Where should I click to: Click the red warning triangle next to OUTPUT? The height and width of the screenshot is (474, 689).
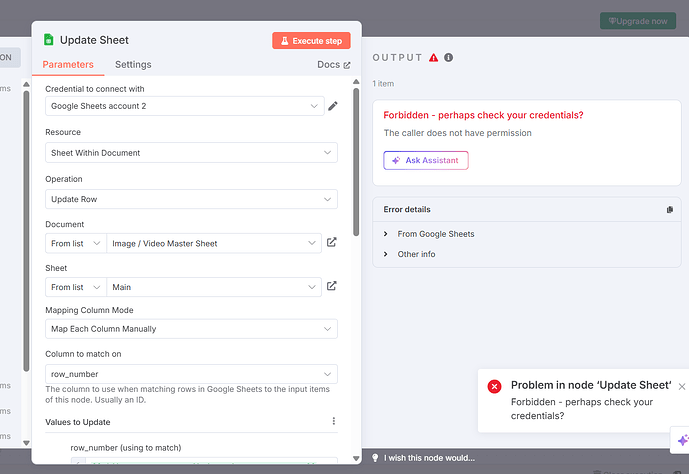click(433, 58)
